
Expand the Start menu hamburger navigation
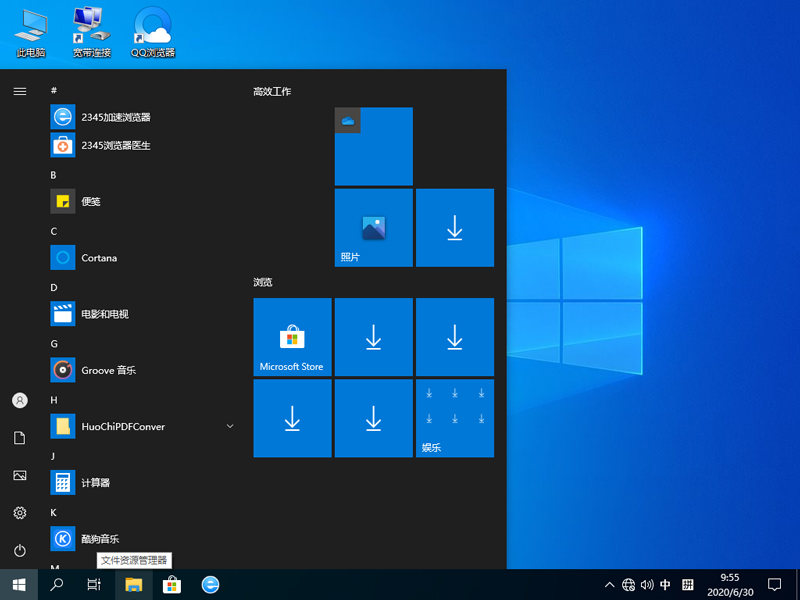click(x=19, y=91)
